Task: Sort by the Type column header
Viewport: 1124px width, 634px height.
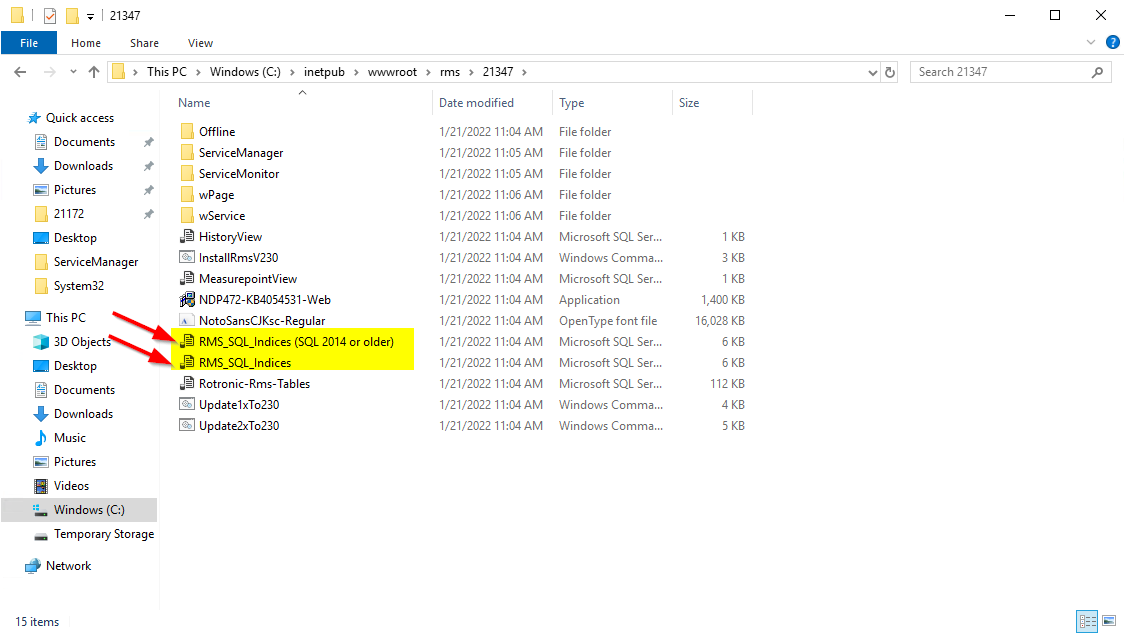Action: pyautogui.click(x=612, y=103)
